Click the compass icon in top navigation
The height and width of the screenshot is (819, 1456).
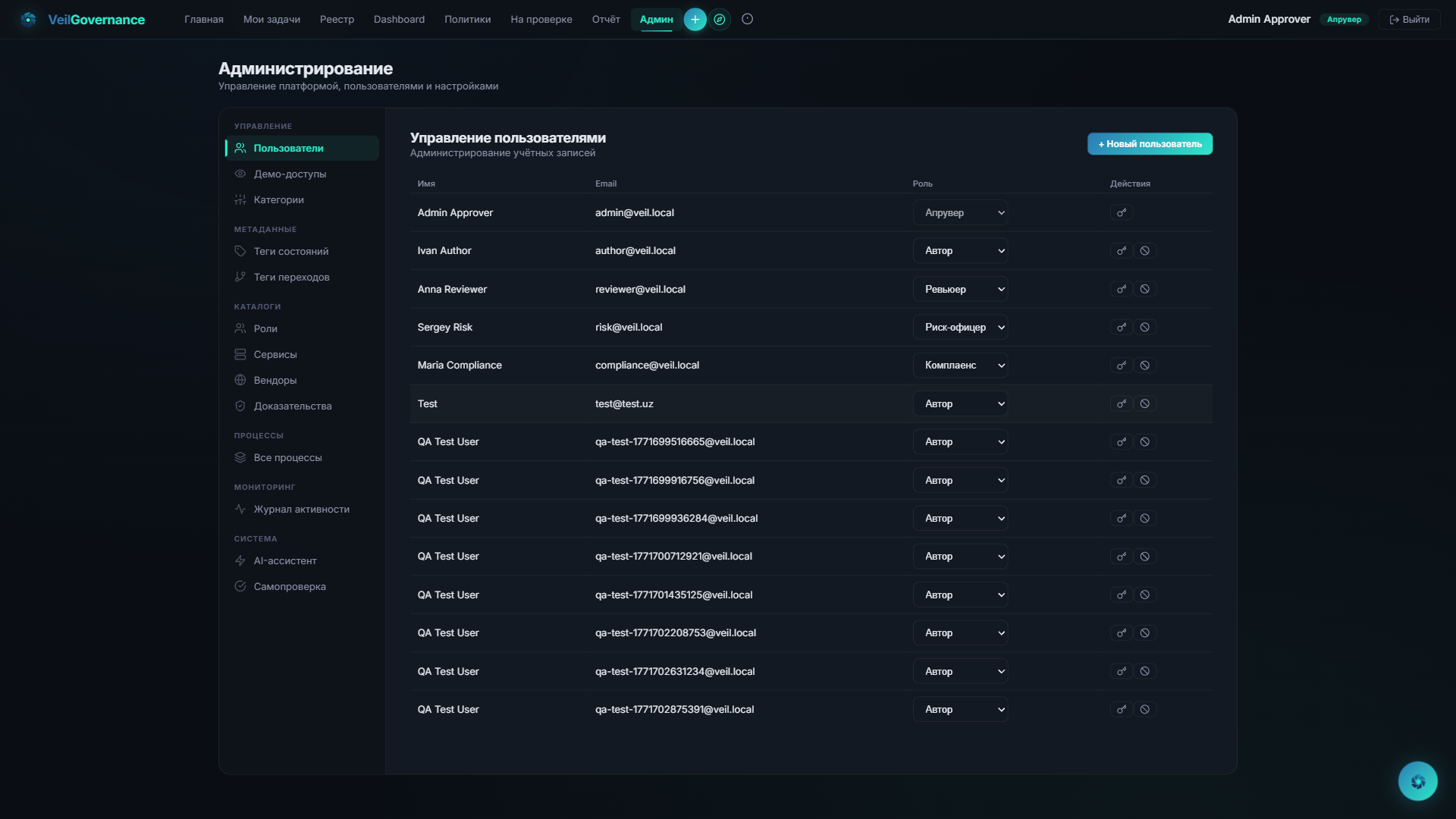click(x=720, y=20)
